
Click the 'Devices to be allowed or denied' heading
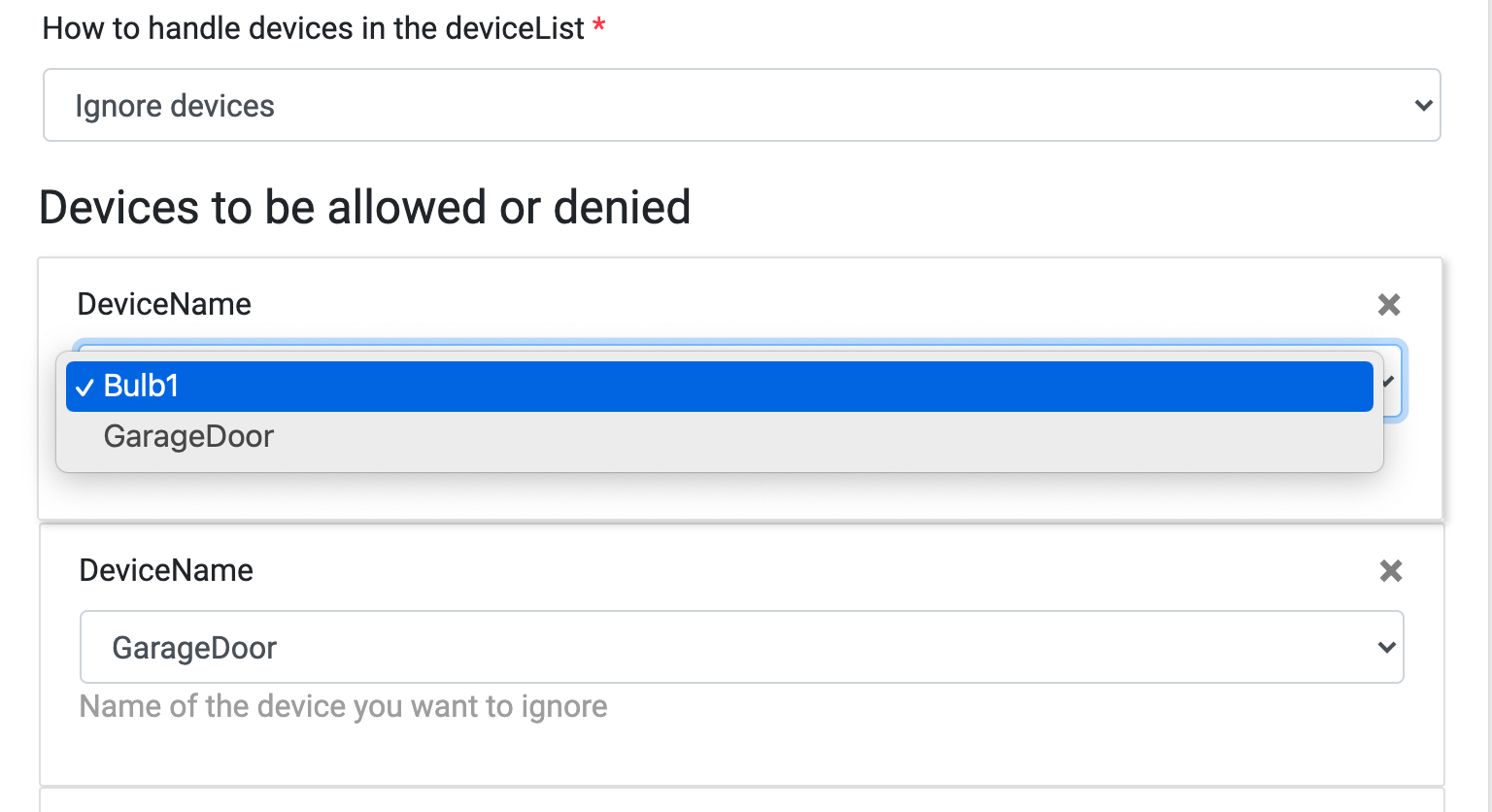coord(364,207)
